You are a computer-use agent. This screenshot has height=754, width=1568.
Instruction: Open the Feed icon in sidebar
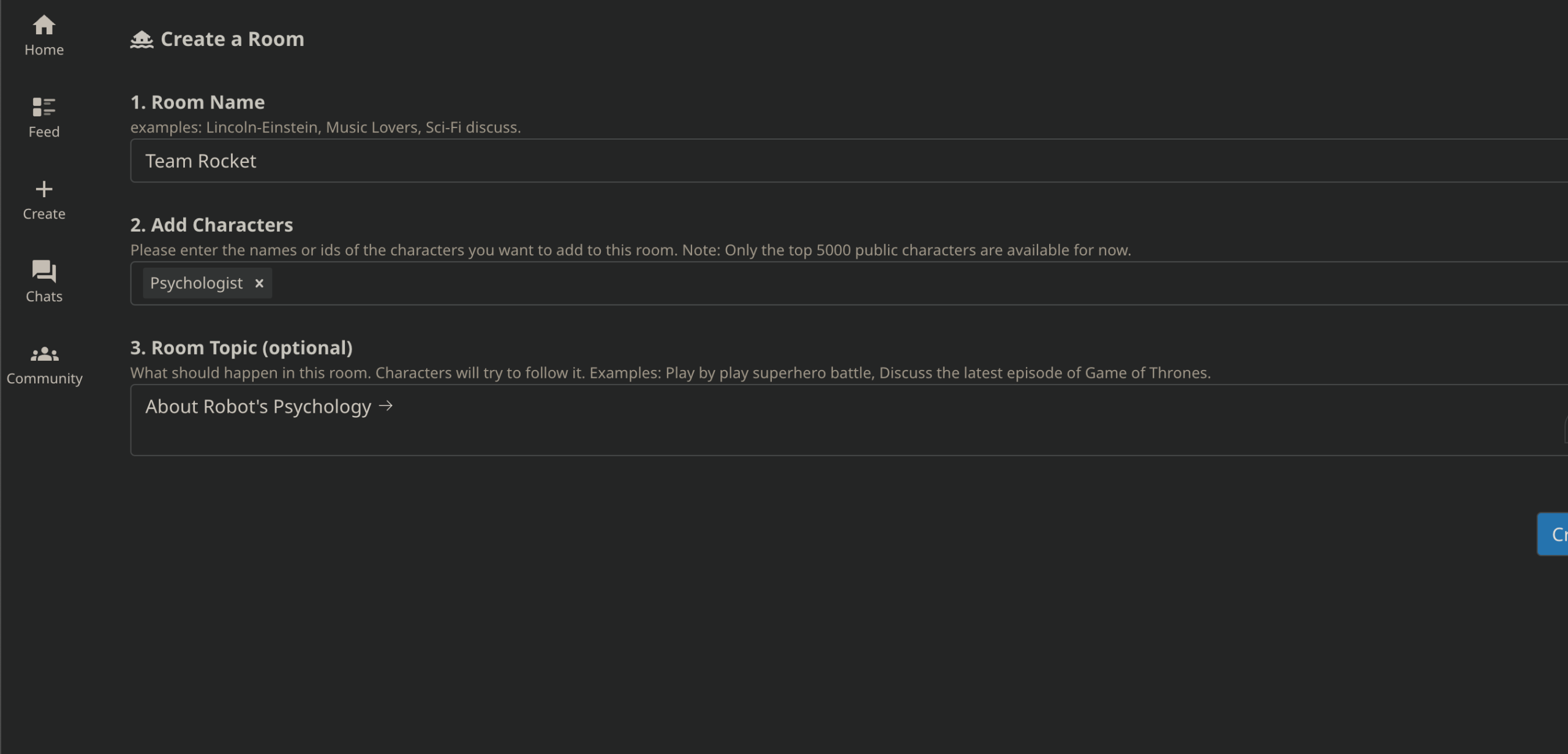44,107
